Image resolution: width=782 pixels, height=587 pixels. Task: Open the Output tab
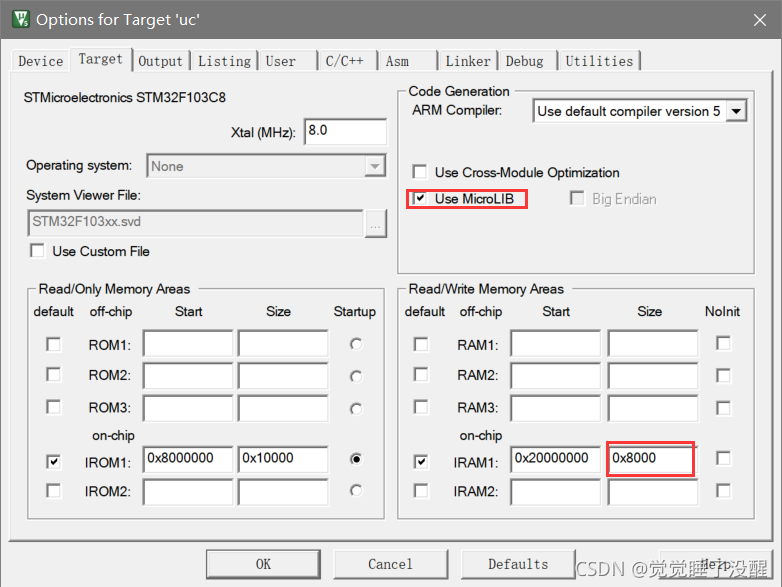pos(160,61)
